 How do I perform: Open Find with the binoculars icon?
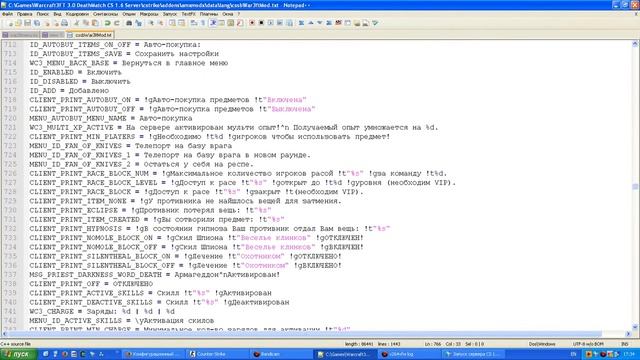pyautogui.click(x=129, y=23)
